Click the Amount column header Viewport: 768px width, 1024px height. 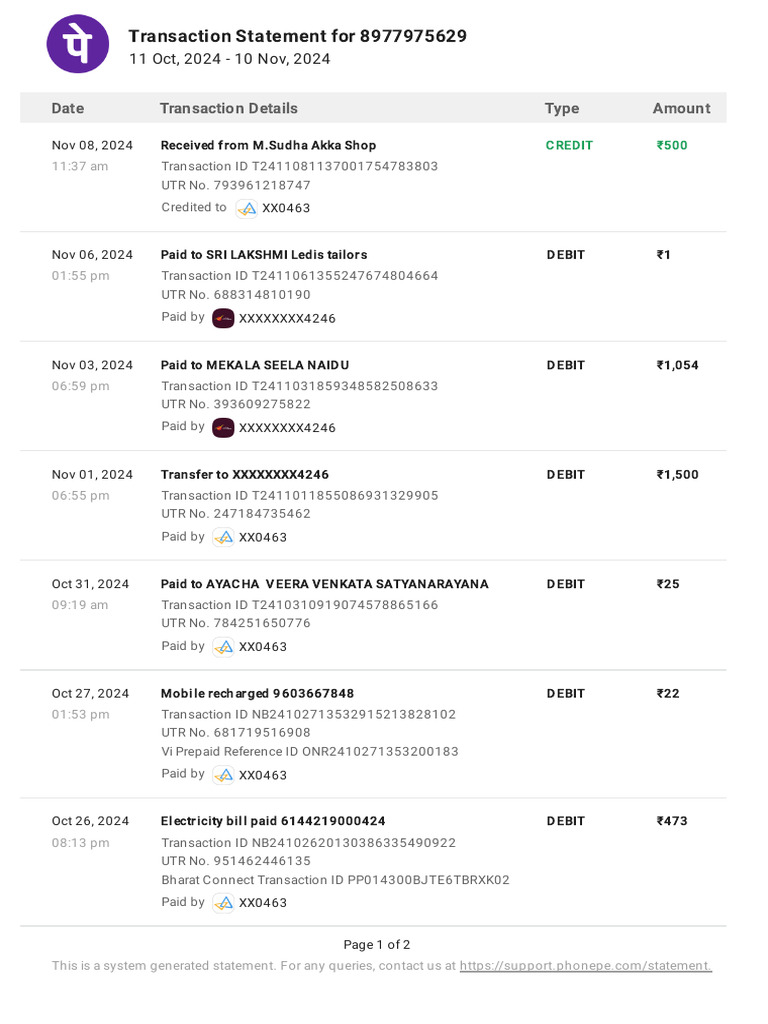coord(681,108)
